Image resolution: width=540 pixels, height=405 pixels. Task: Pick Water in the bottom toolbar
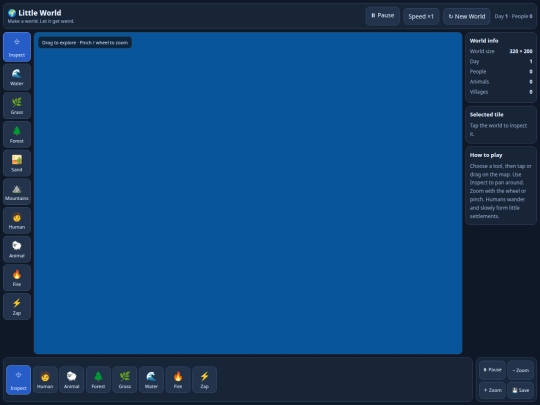tap(151, 380)
